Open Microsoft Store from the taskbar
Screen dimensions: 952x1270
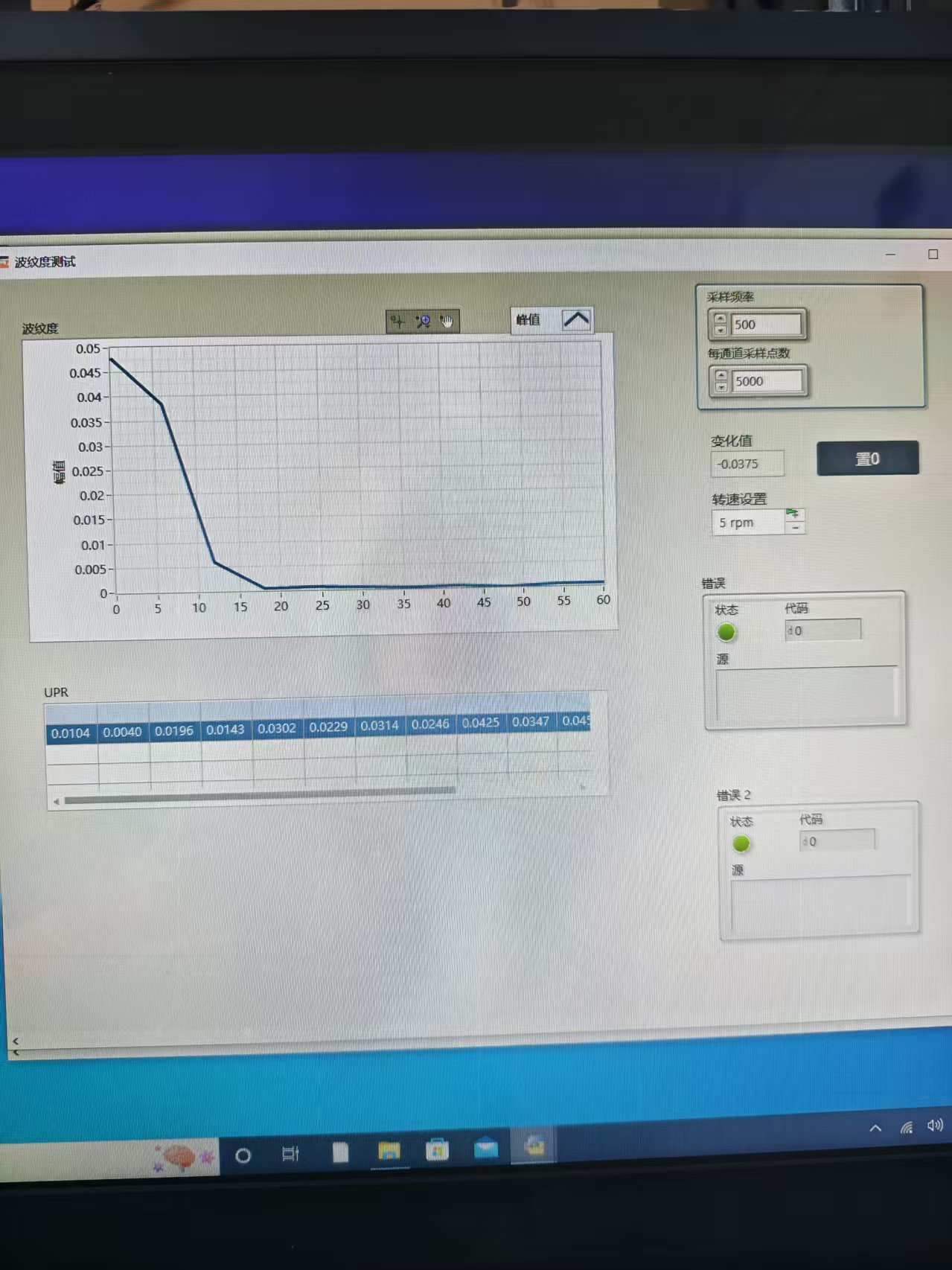[x=437, y=1150]
